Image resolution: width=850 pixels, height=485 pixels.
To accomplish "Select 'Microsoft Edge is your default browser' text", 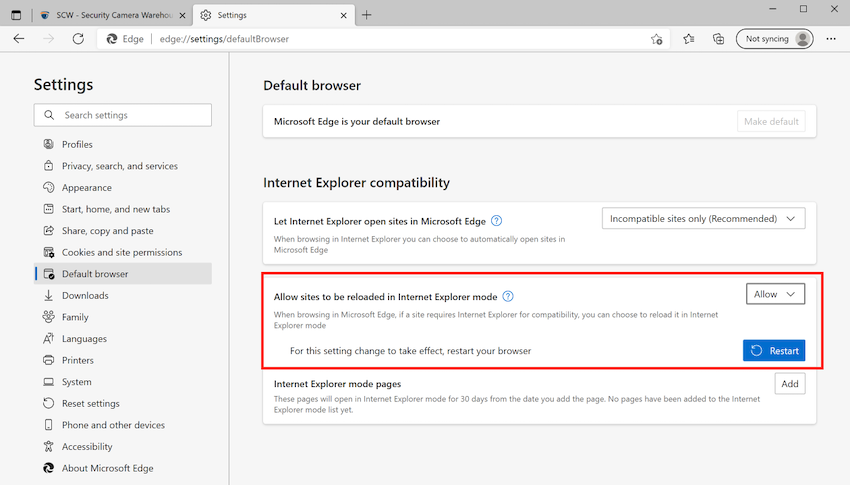I will (x=357, y=121).
